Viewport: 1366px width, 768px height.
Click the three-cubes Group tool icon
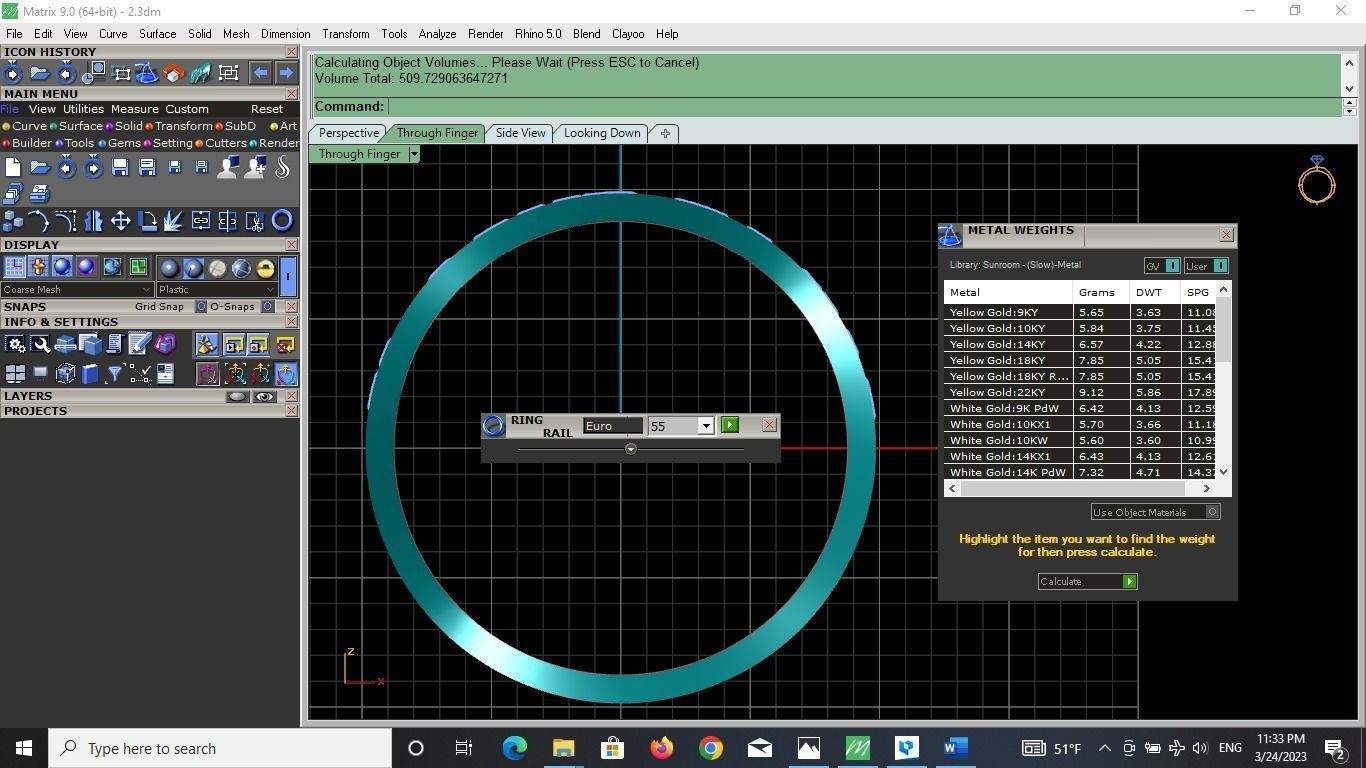tap(13, 221)
